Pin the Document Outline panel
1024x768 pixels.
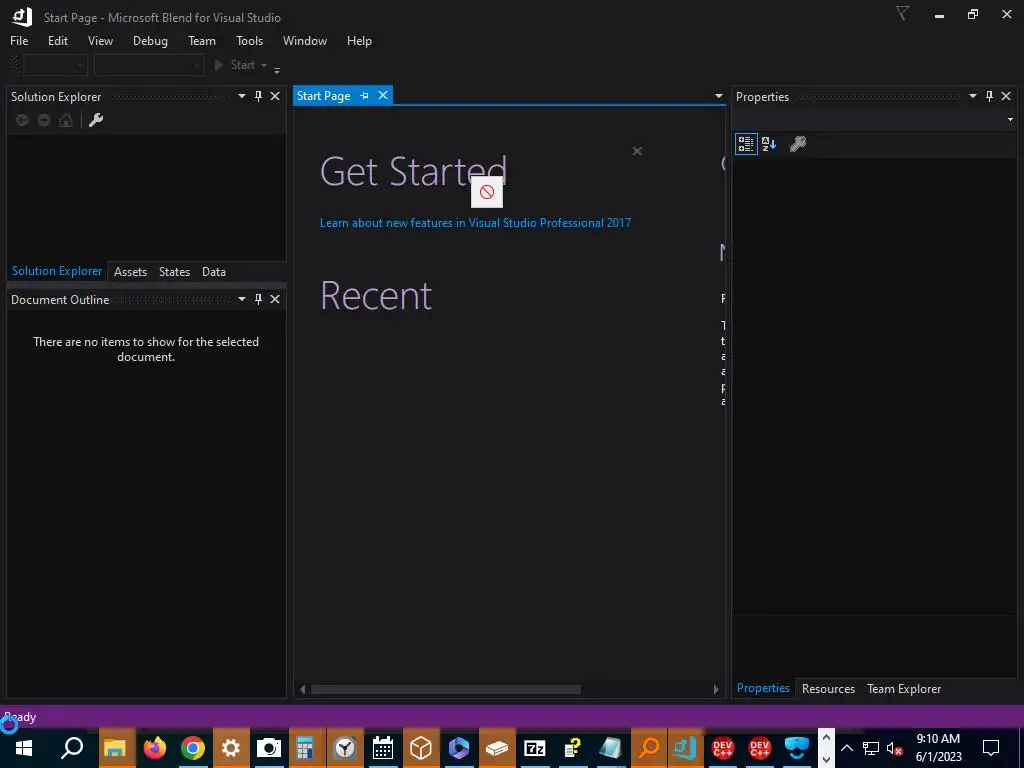click(259, 299)
